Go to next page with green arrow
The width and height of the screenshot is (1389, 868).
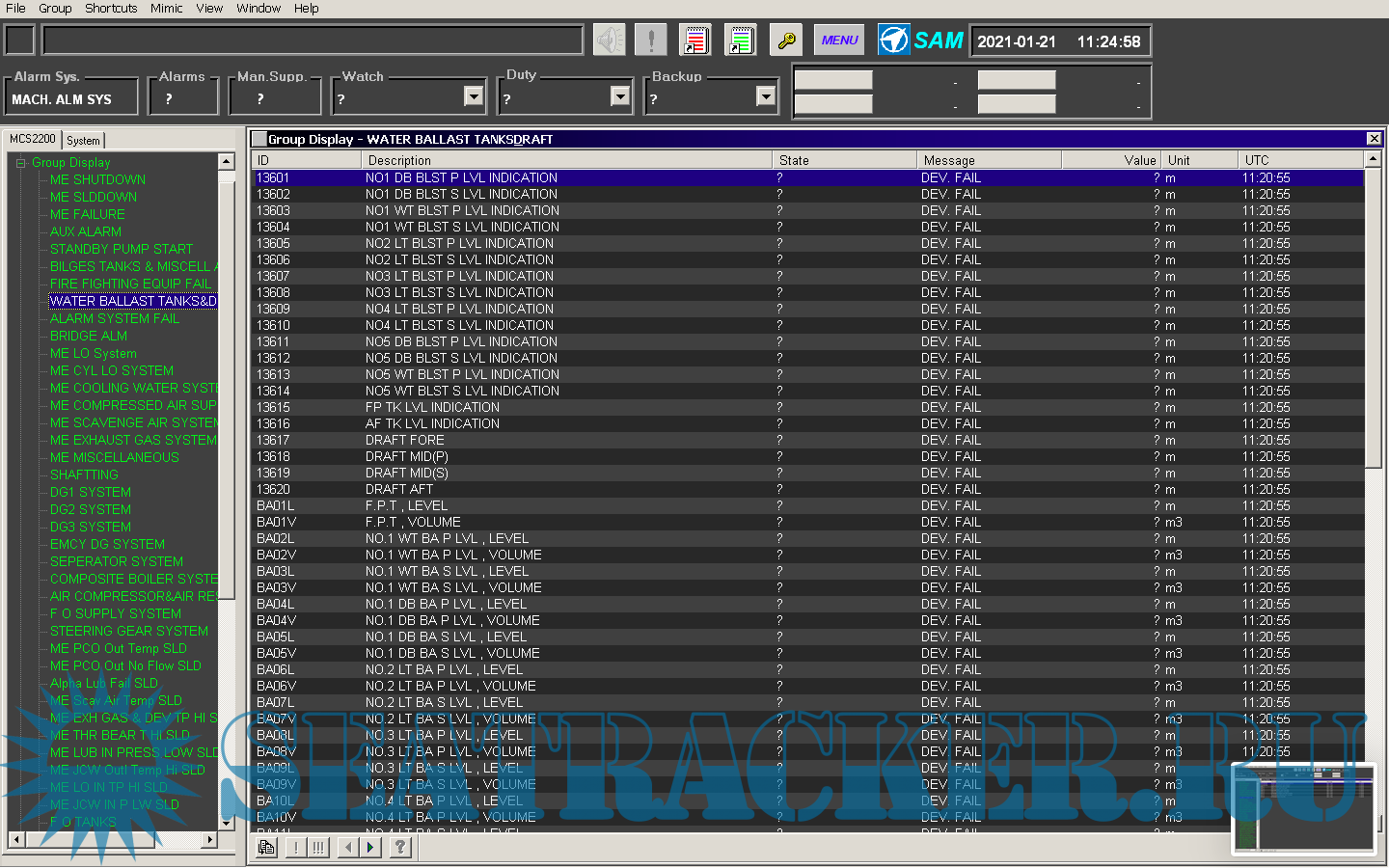[x=371, y=848]
